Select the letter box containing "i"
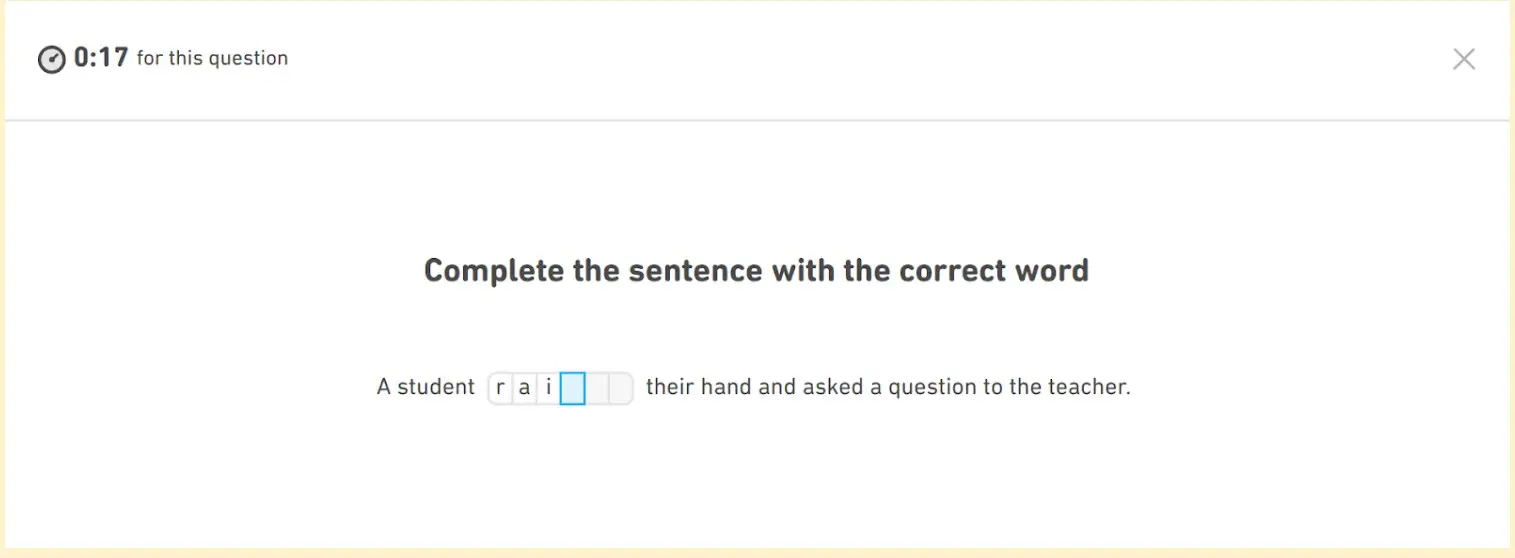The image size is (1515, 558). point(548,388)
